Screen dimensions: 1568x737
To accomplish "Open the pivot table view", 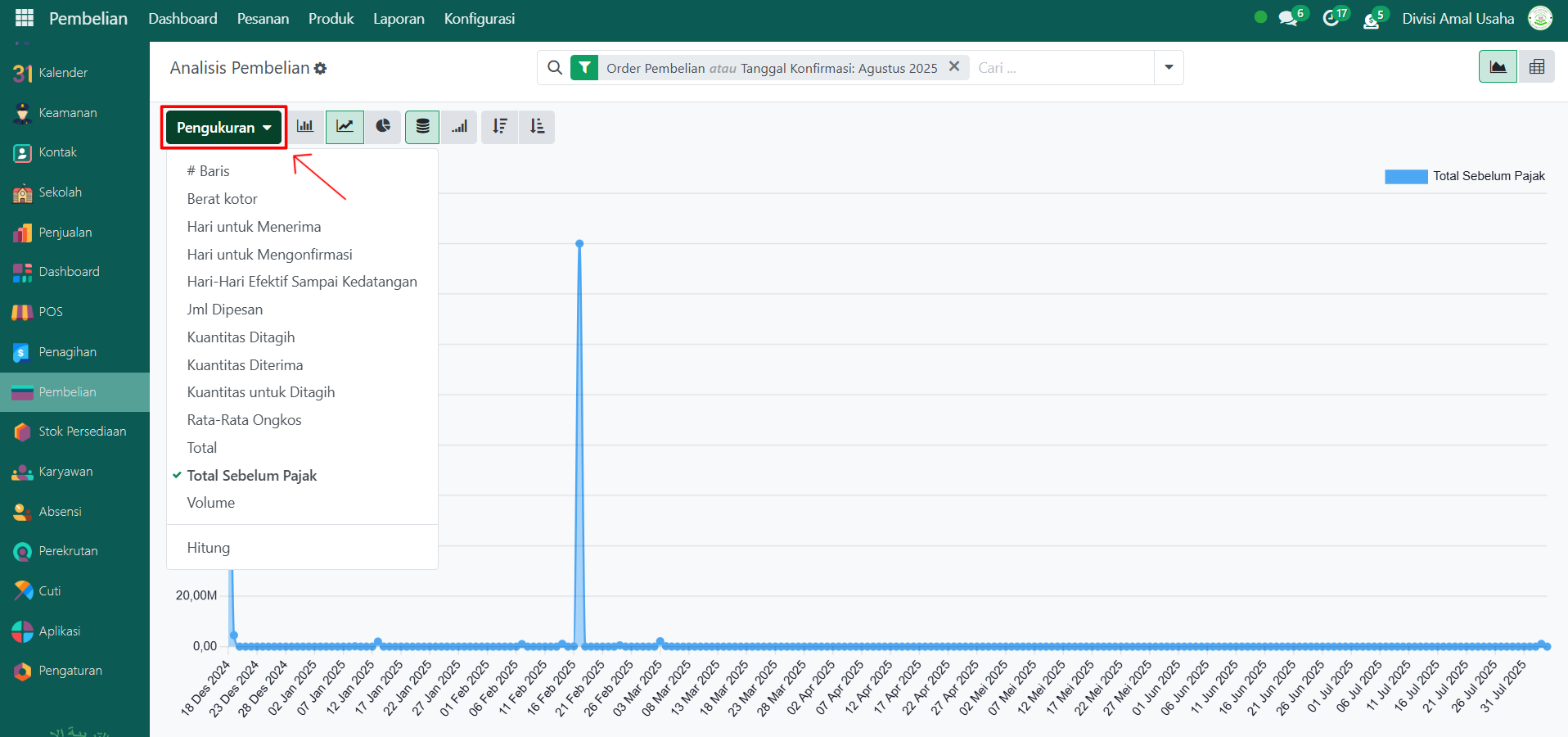I will click(1536, 67).
